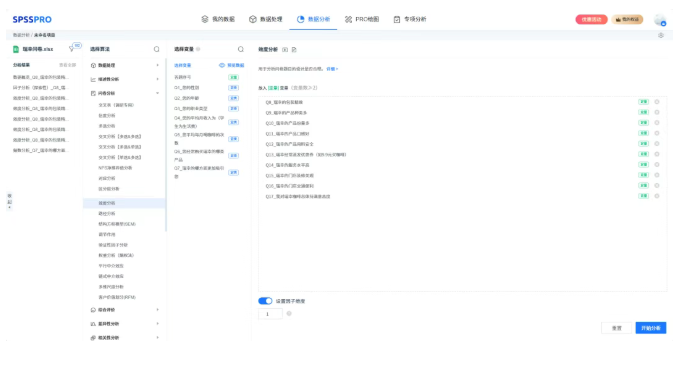Click the algorithm list vertical scrollbar
This screenshot has height=374, width=688.
click(x=166, y=145)
